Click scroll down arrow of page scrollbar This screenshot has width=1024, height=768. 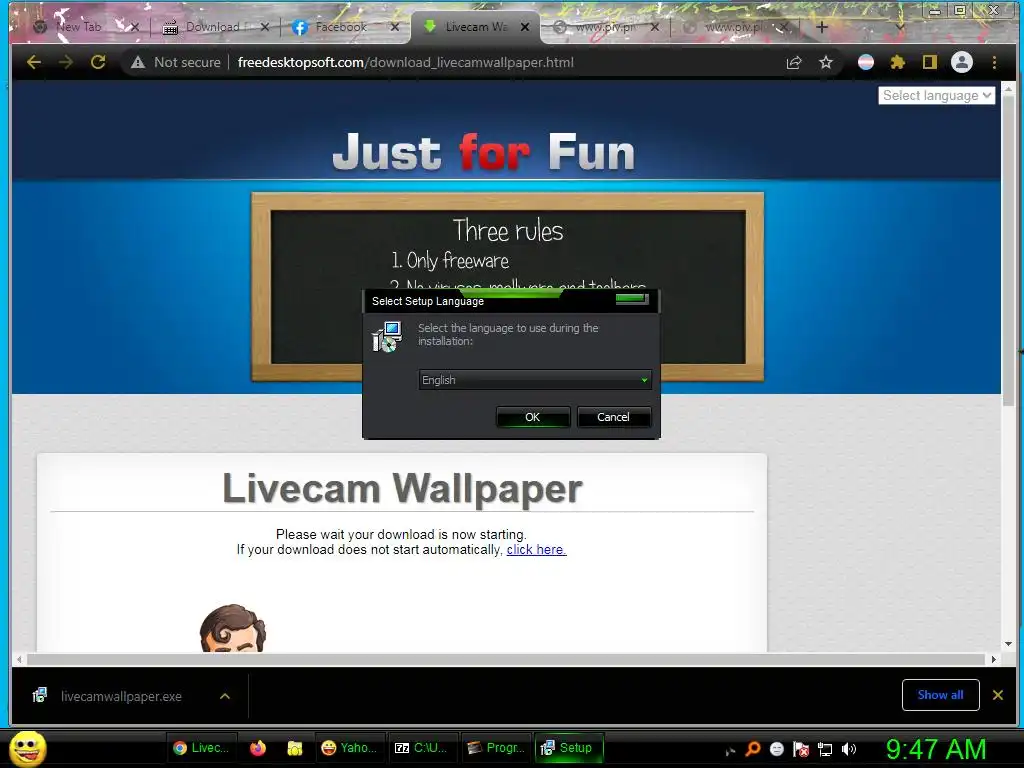(1008, 644)
